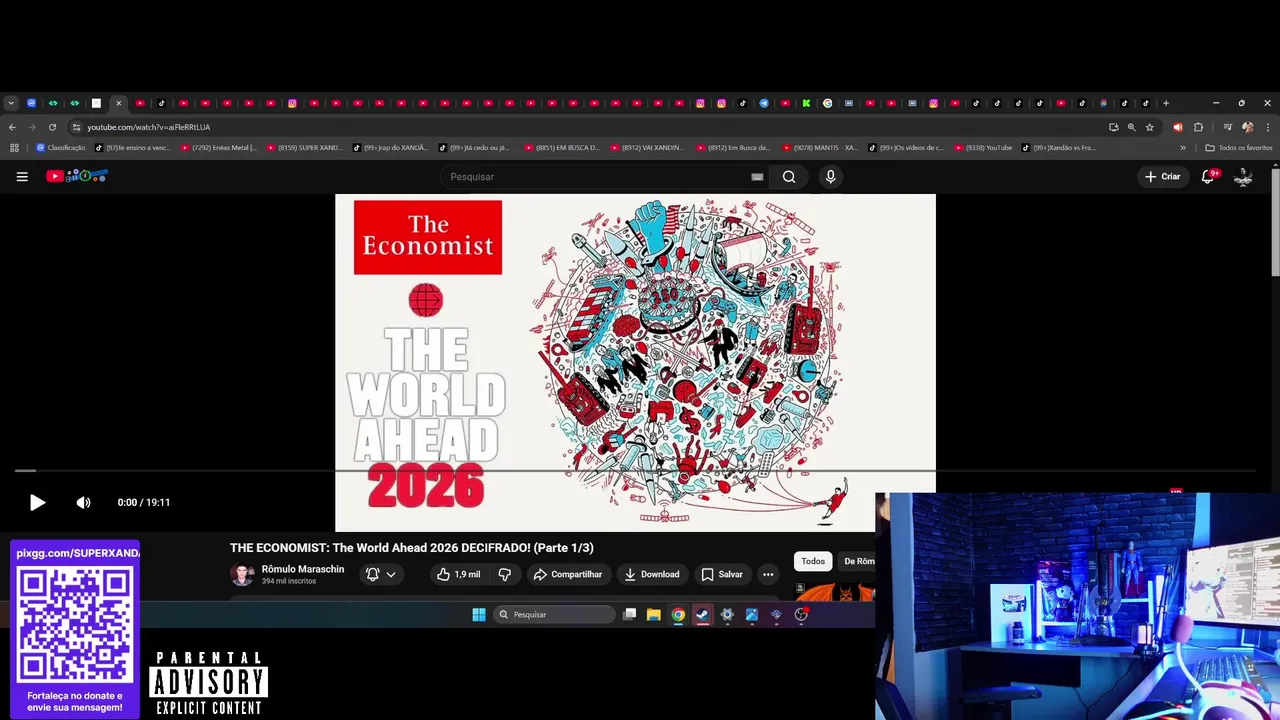The width and height of the screenshot is (1280, 720).
Task: View site information icon in address bar
Action: click(76, 127)
